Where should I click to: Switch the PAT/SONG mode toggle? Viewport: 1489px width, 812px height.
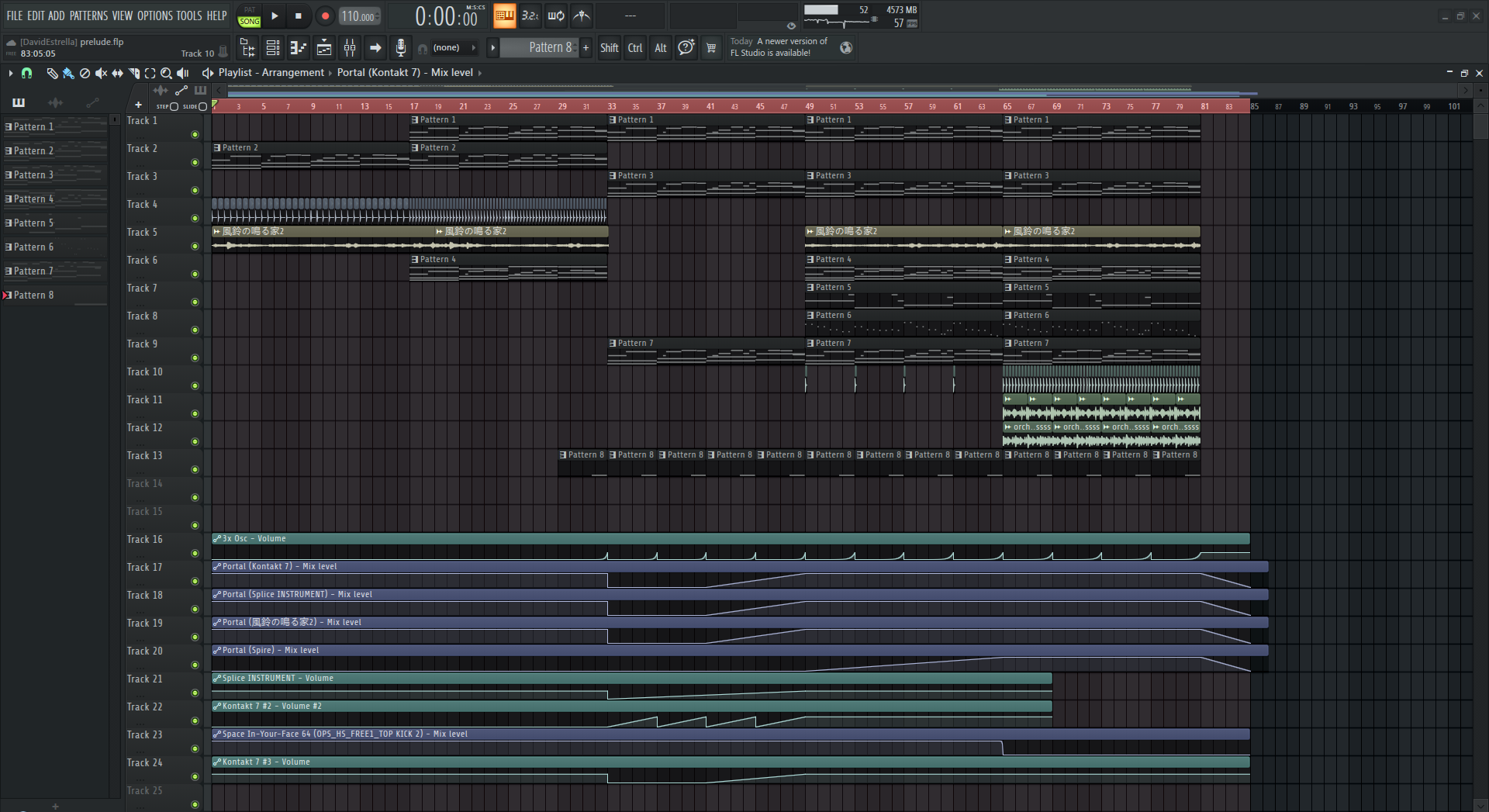coord(249,16)
